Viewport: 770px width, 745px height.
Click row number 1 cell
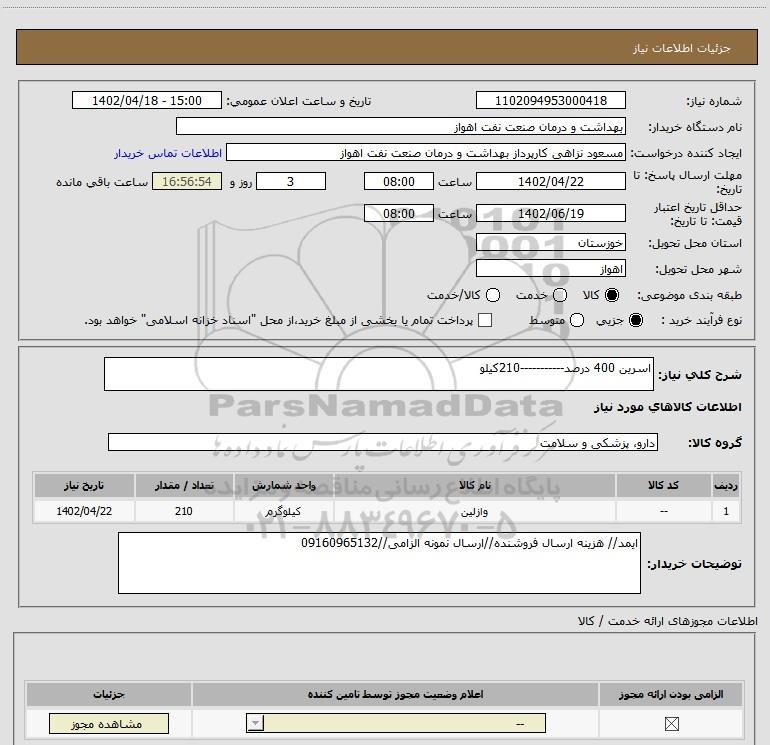tap(726, 511)
